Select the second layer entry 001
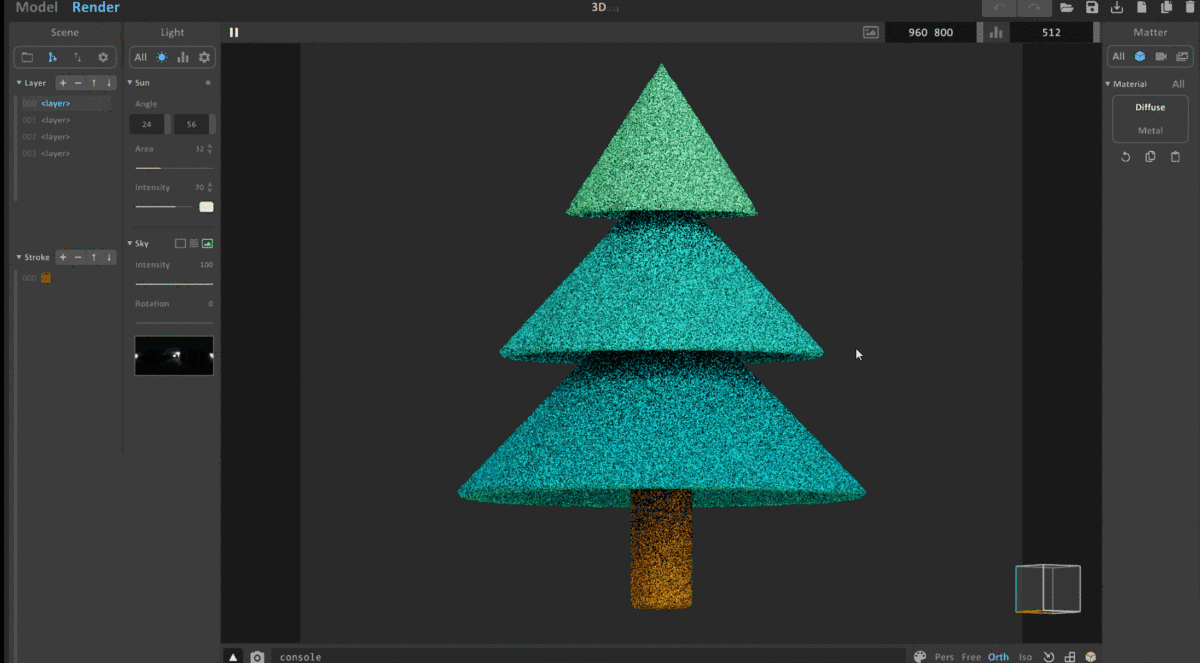This screenshot has height=663, width=1200. (55, 120)
